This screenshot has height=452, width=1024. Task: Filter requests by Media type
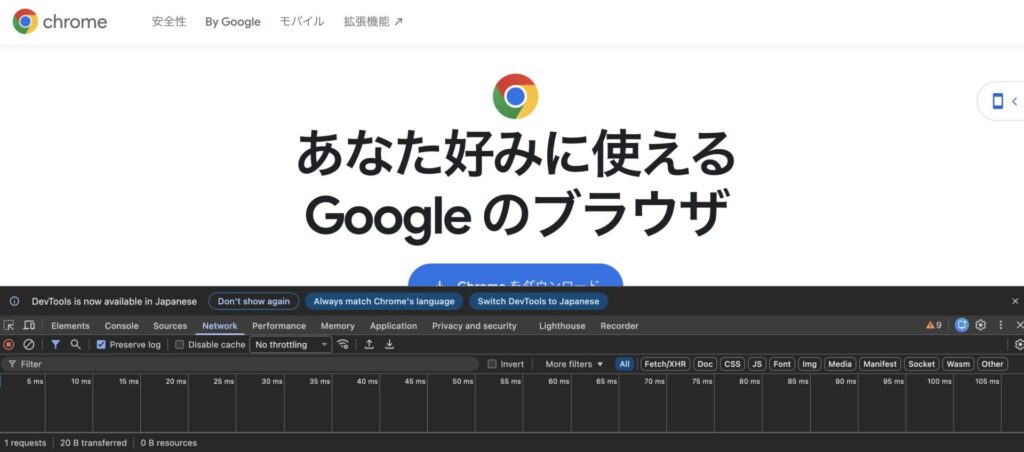[x=840, y=364]
